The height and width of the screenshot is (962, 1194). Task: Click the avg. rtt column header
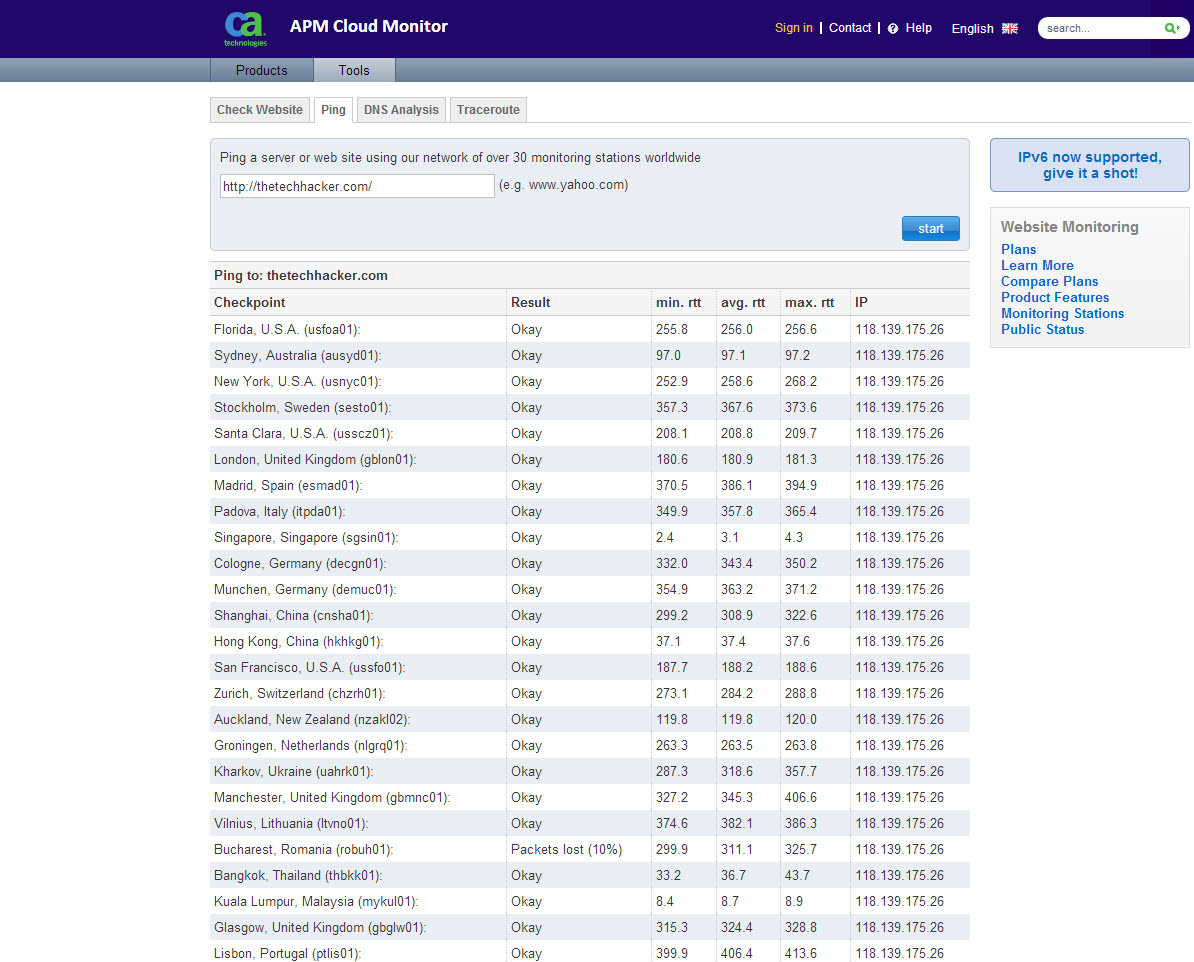pyautogui.click(x=743, y=302)
